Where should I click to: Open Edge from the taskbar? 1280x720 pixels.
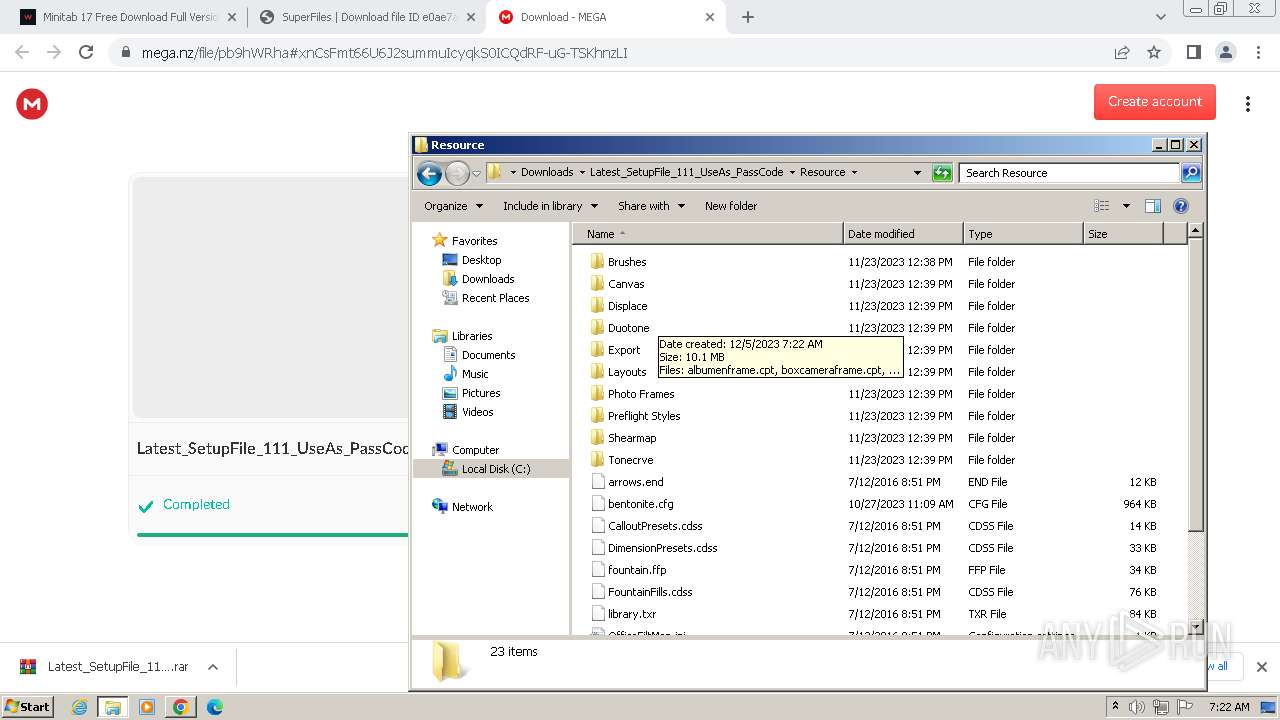(x=214, y=707)
